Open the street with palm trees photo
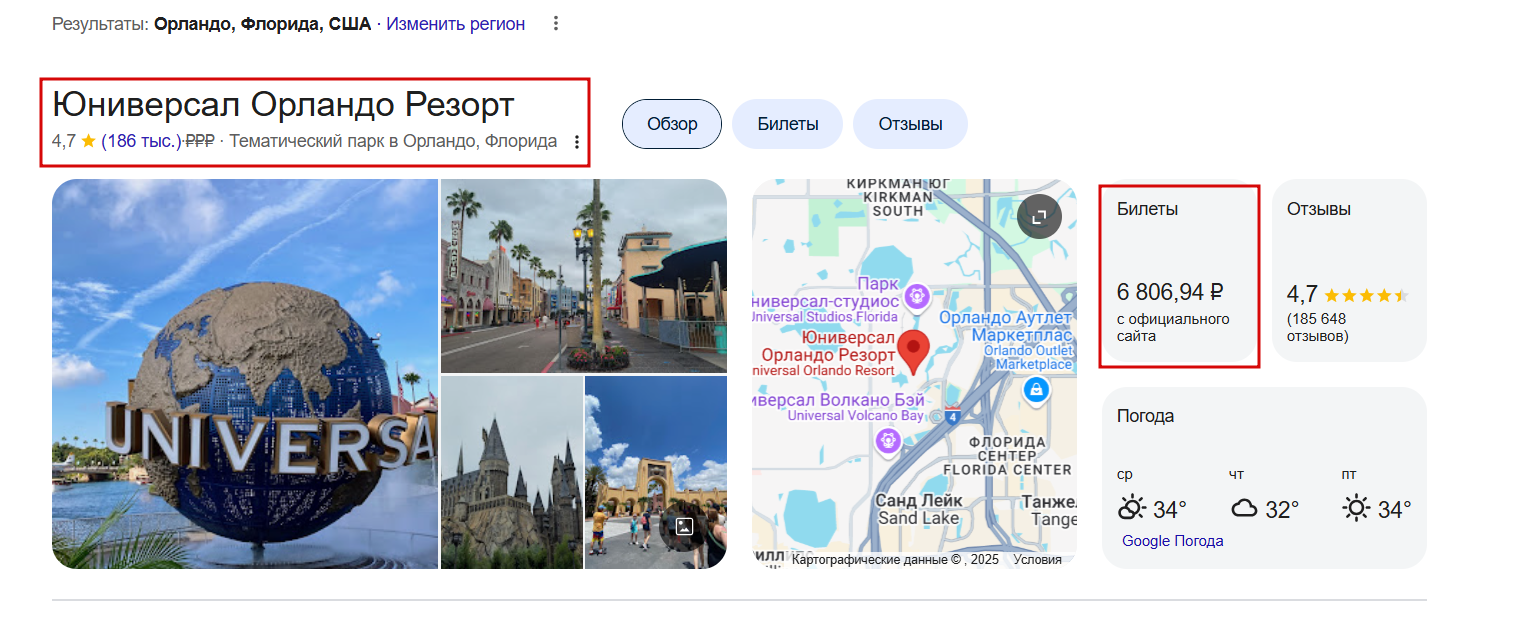The width and height of the screenshot is (1534, 630). click(584, 276)
